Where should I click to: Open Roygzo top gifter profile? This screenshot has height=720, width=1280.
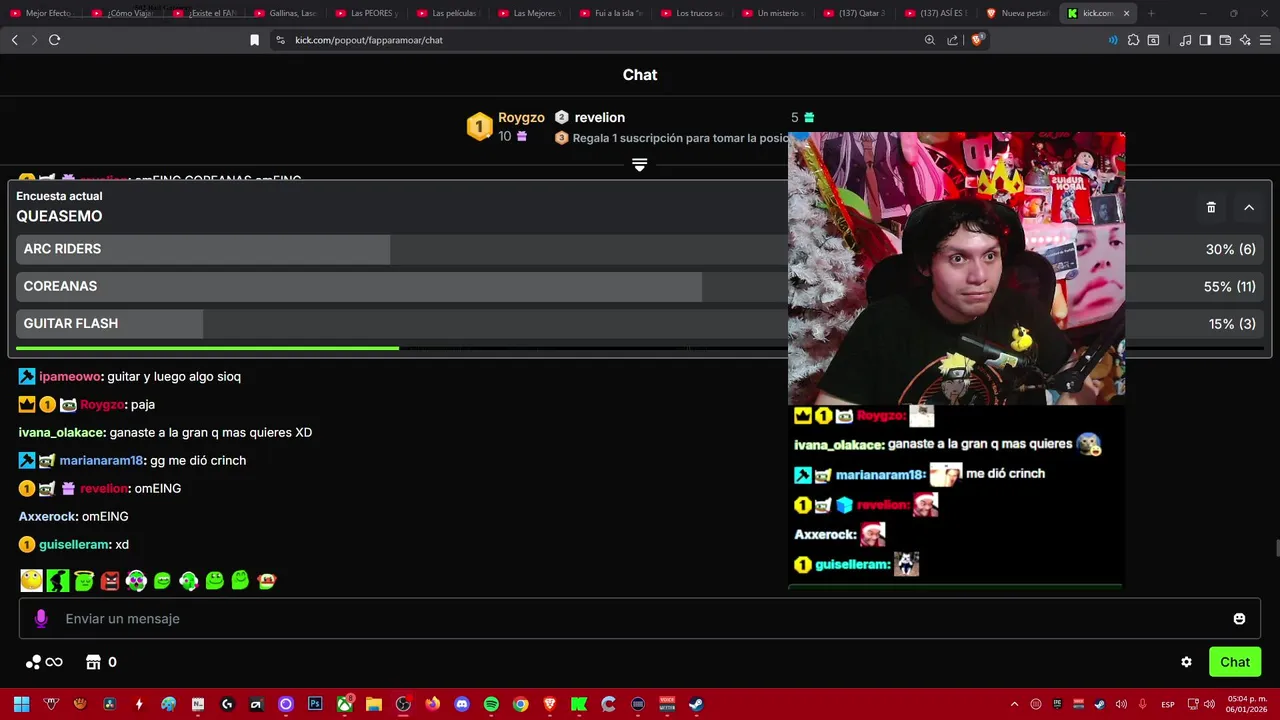click(521, 117)
